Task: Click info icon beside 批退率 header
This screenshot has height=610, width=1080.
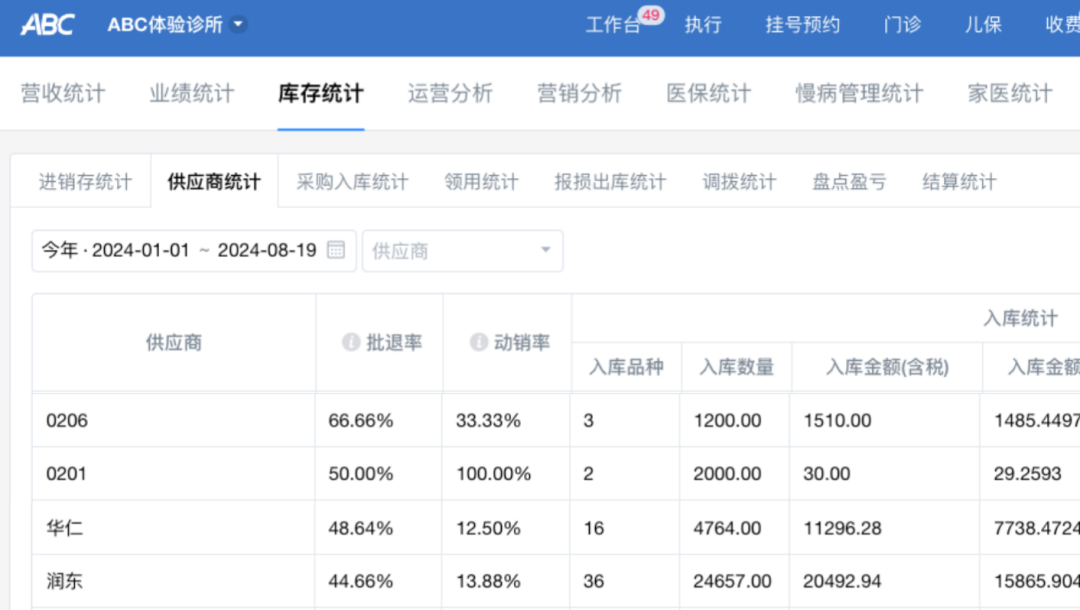Action: (351, 342)
